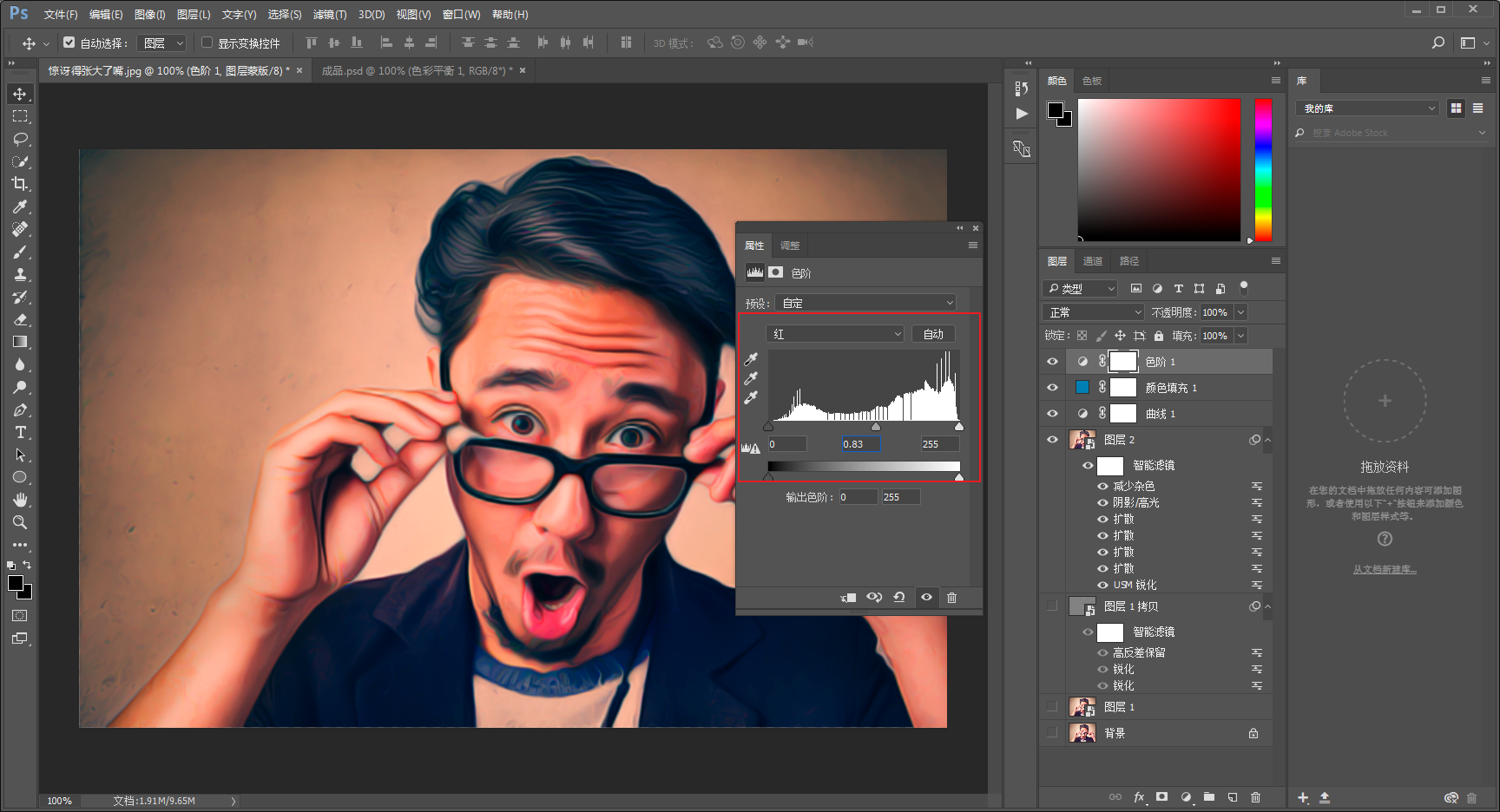This screenshot has width=1500, height=812.
Task: Open the 滤镜 menu
Action: (x=330, y=15)
